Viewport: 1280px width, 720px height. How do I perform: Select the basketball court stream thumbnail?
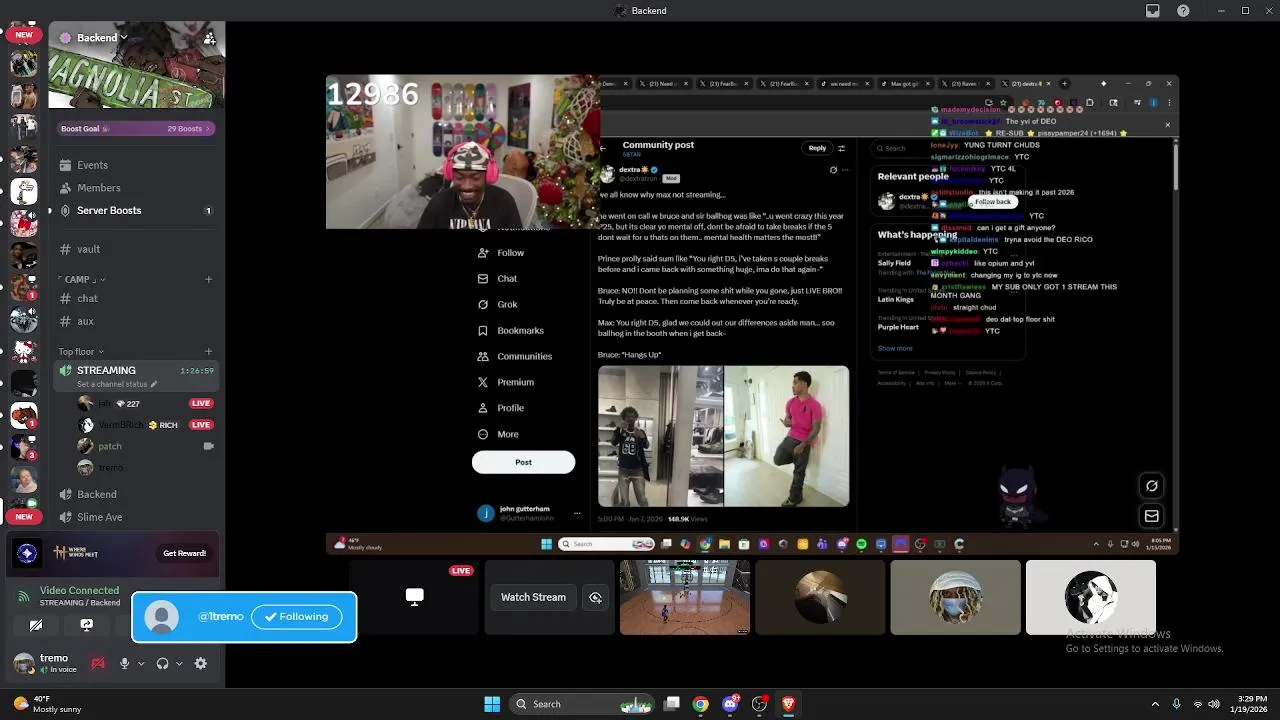(685, 597)
